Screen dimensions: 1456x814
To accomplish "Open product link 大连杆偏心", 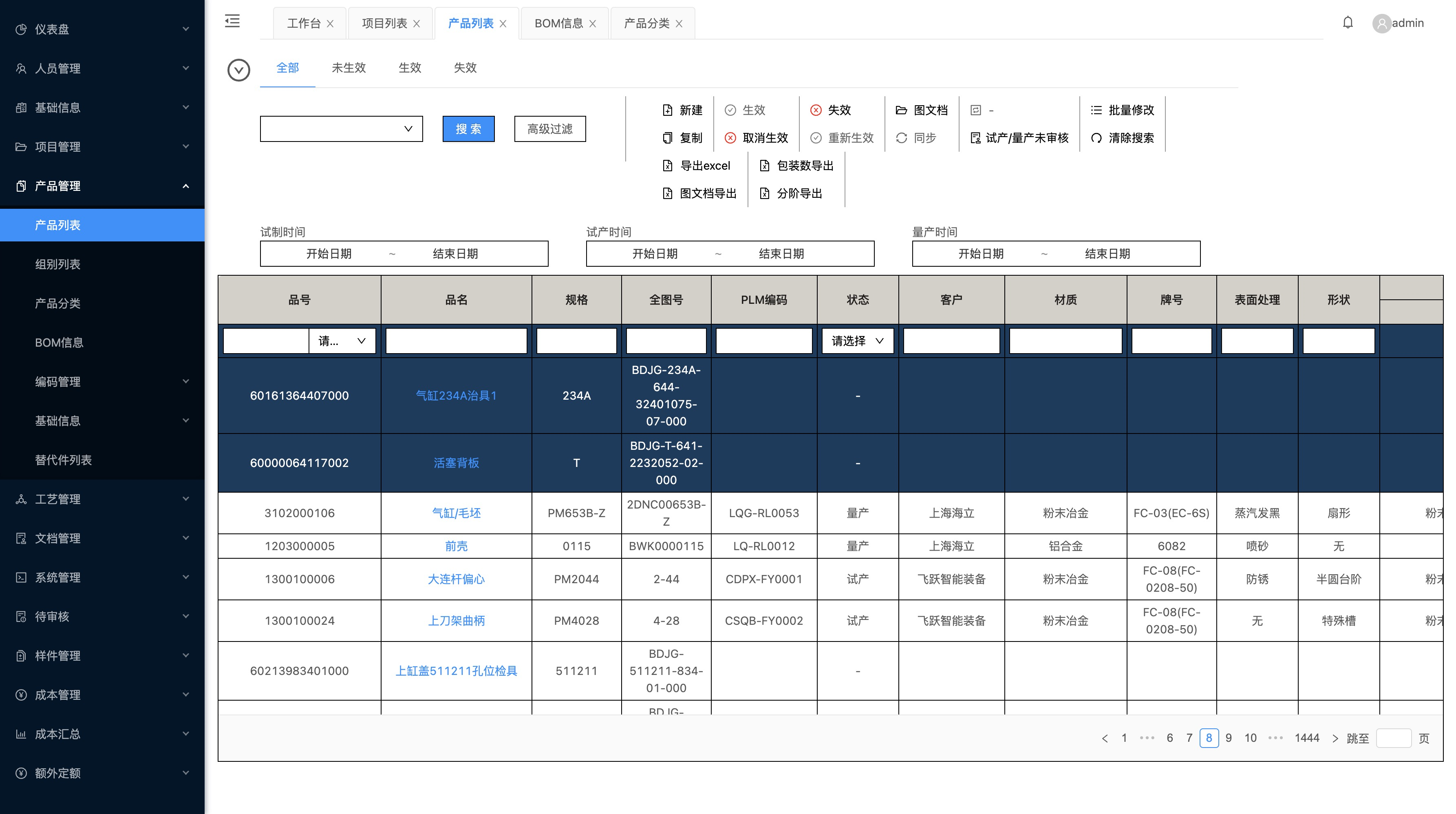I will [456, 579].
